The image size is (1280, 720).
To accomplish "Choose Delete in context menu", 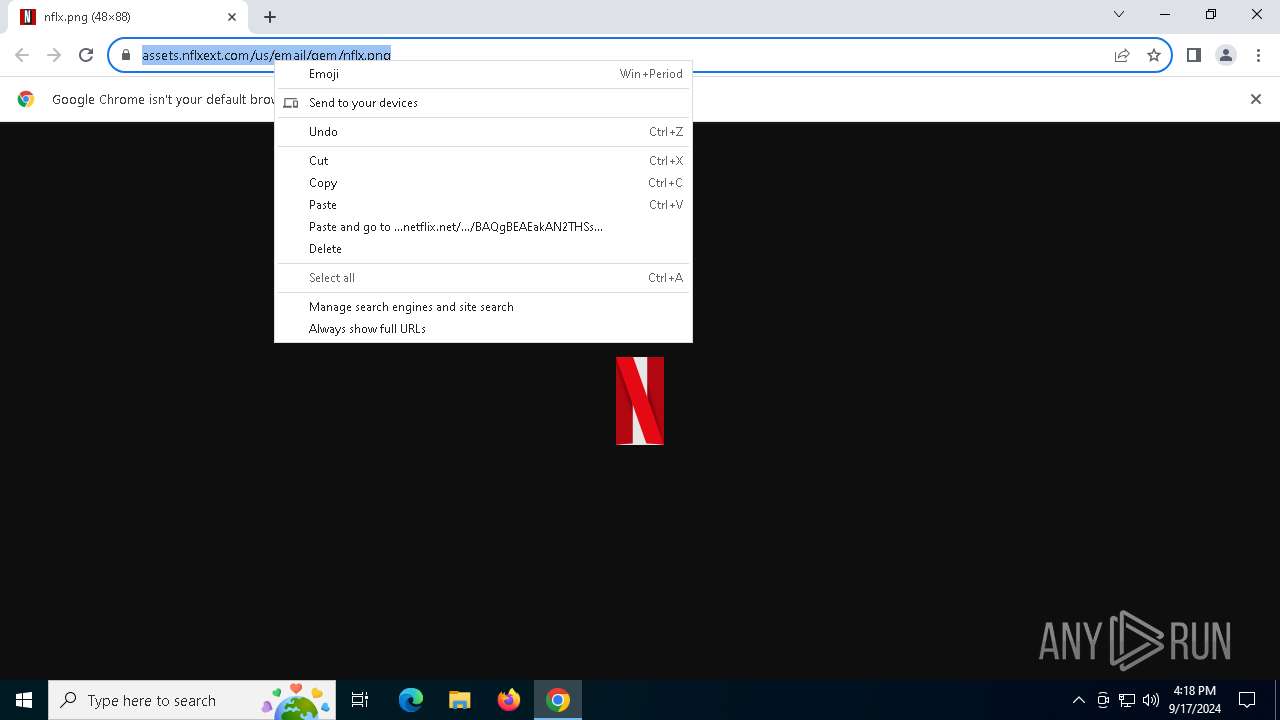I will pyautogui.click(x=483, y=249).
